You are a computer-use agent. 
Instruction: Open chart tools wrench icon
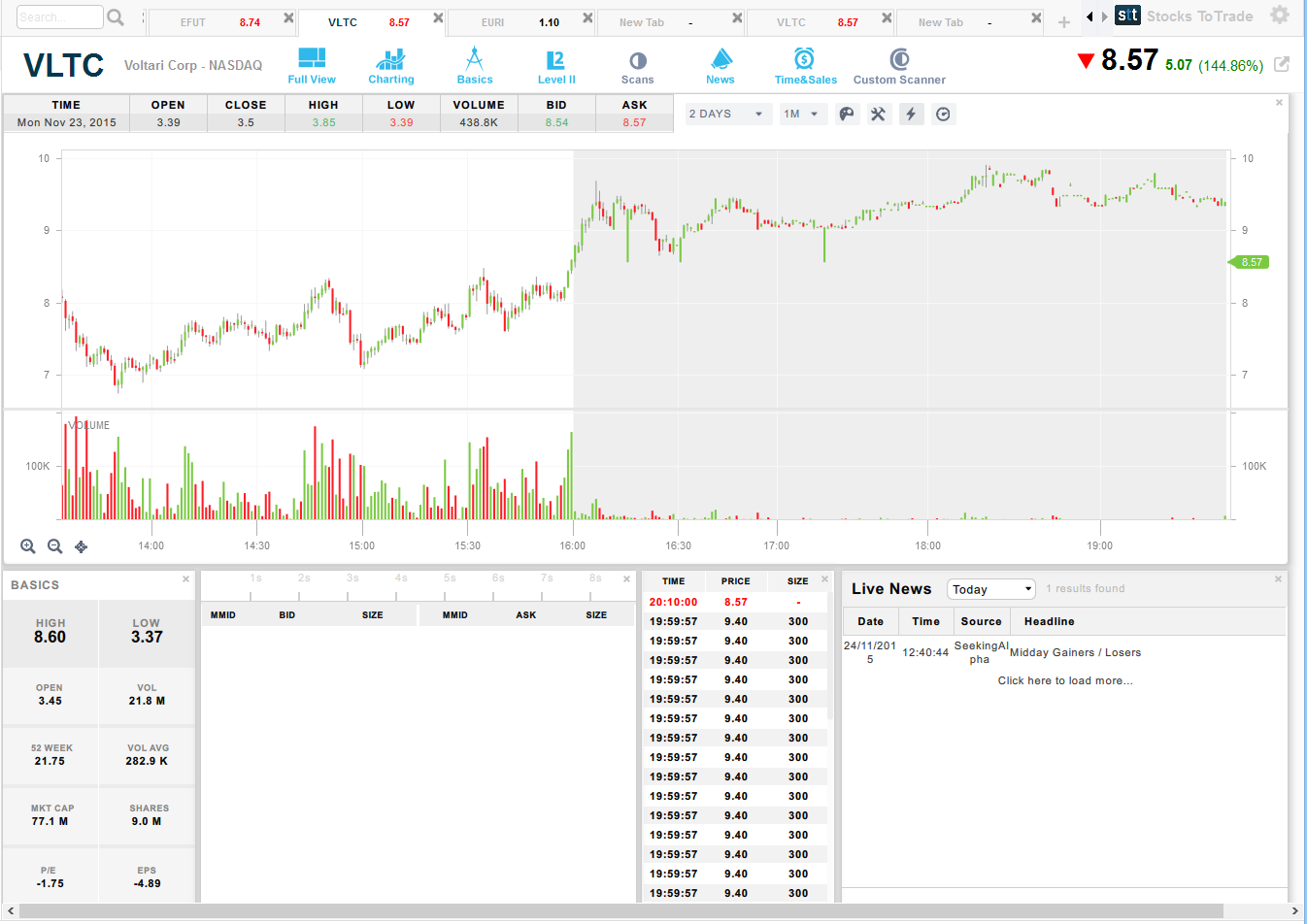(879, 115)
